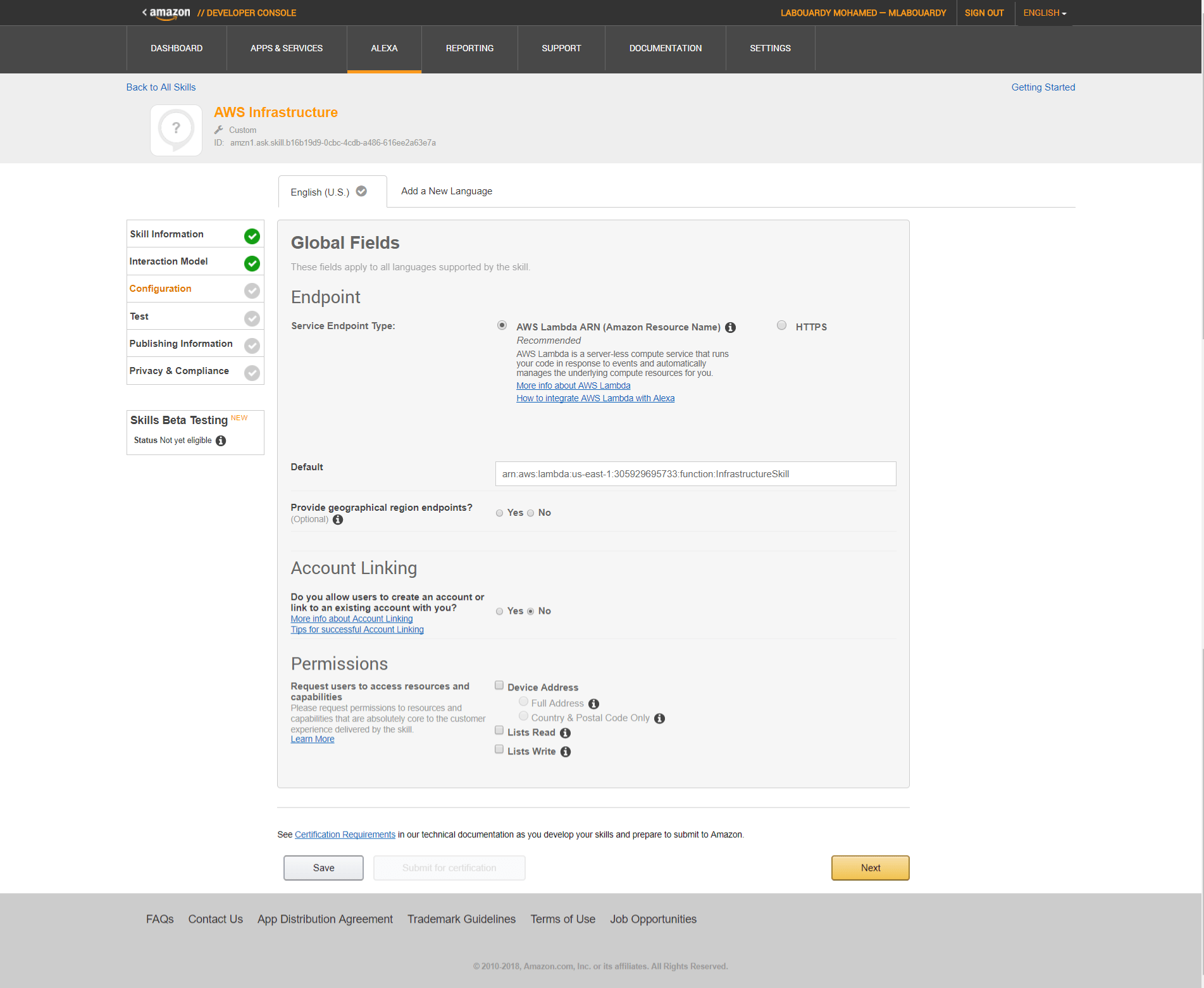Click the green checkmark on Interaction Model
The width and height of the screenshot is (1204, 988).
pos(252,263)
